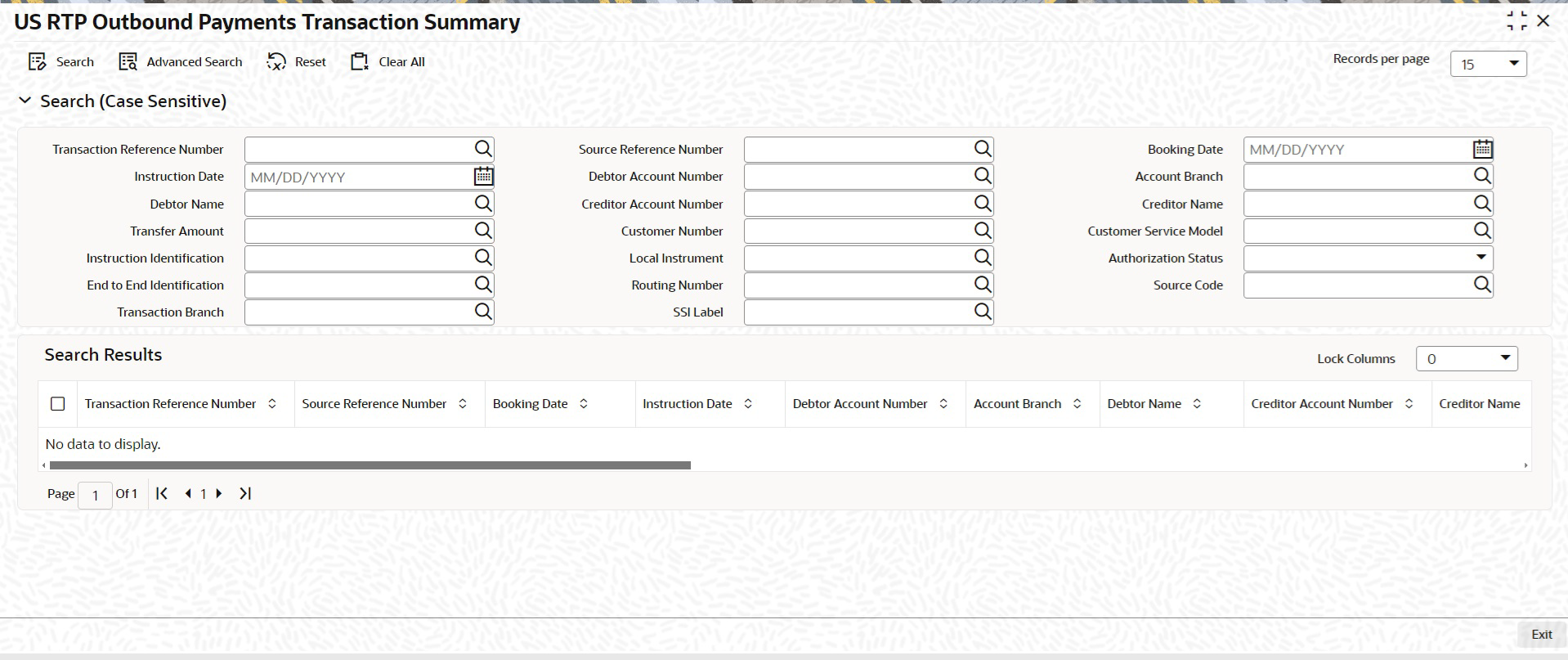Open lookup for Transaction Branch

click(483, 312)
